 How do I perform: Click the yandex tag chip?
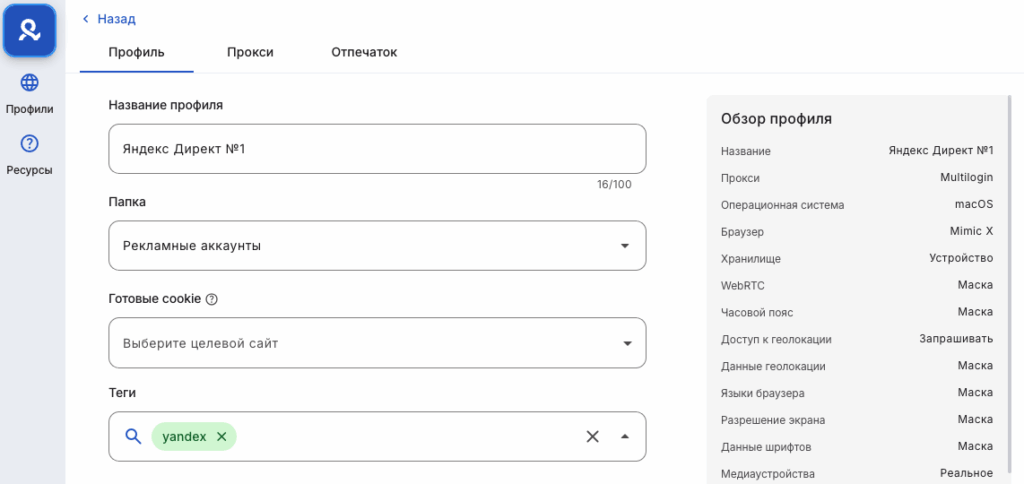coord(184,436)
